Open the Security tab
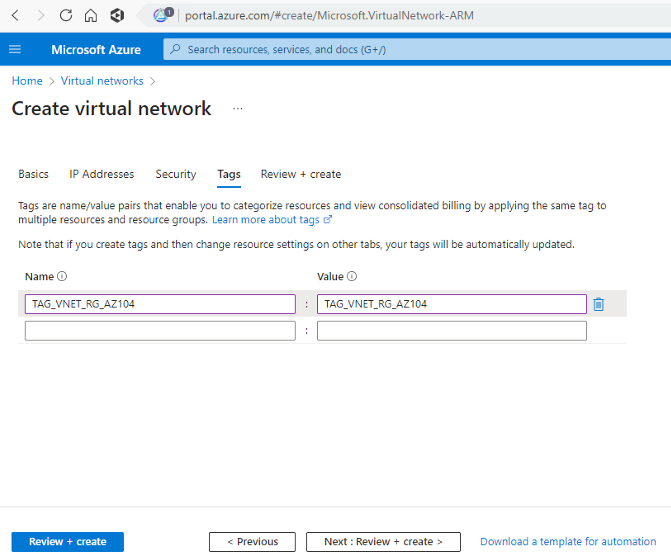Viewport: 671px width, 554px height. (176, 174)
